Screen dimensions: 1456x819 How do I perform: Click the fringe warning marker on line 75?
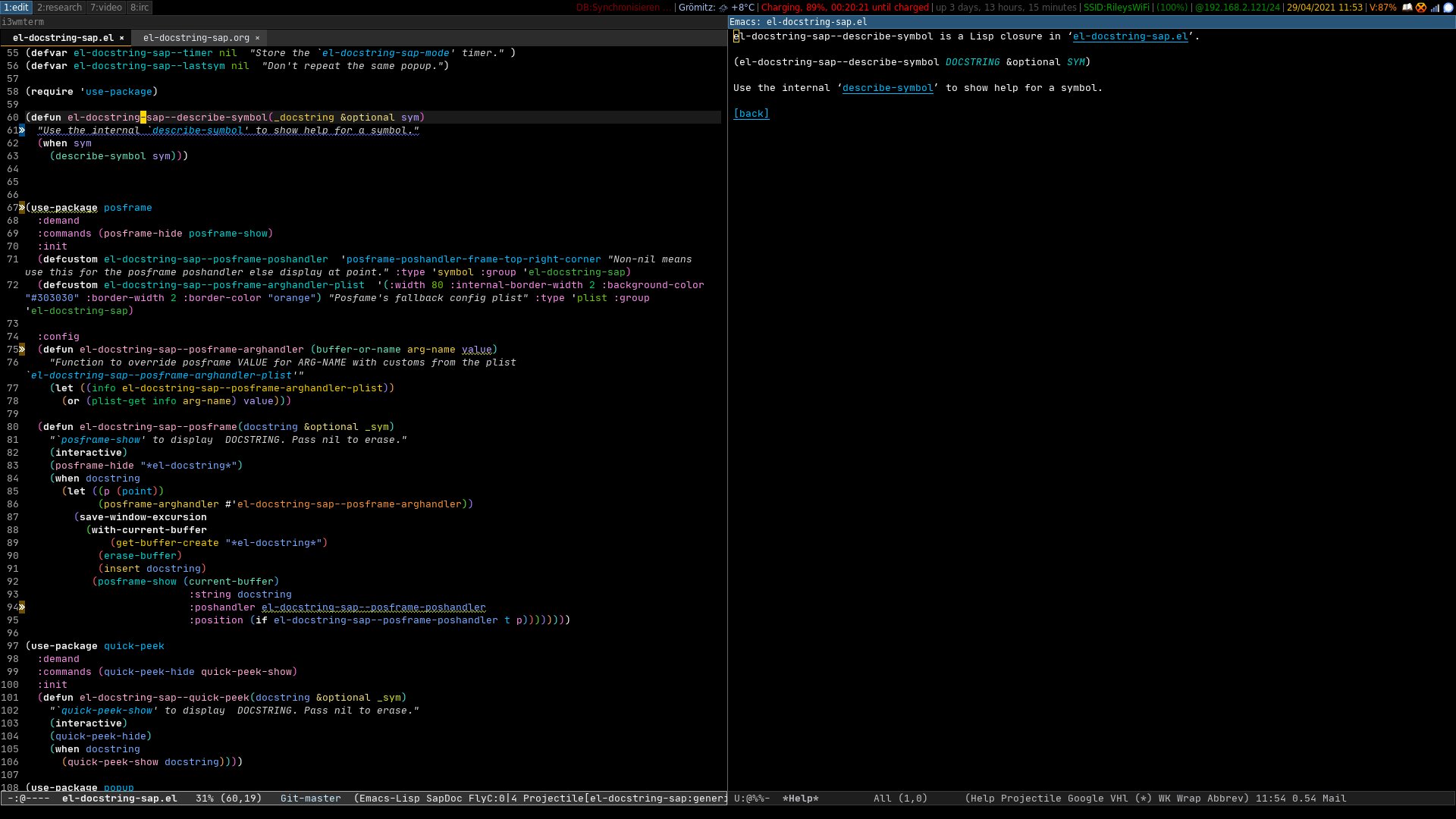pyautogui.click(x=22, y=350)
